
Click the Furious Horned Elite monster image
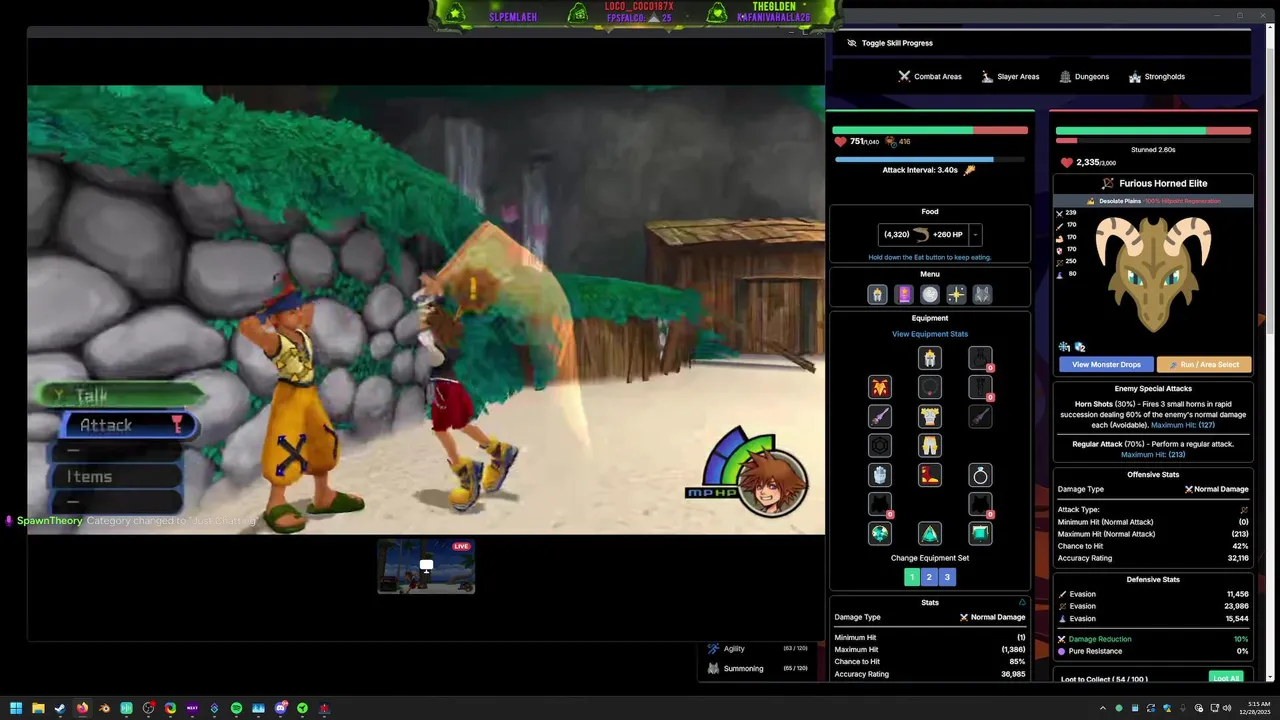[1153, 272]
